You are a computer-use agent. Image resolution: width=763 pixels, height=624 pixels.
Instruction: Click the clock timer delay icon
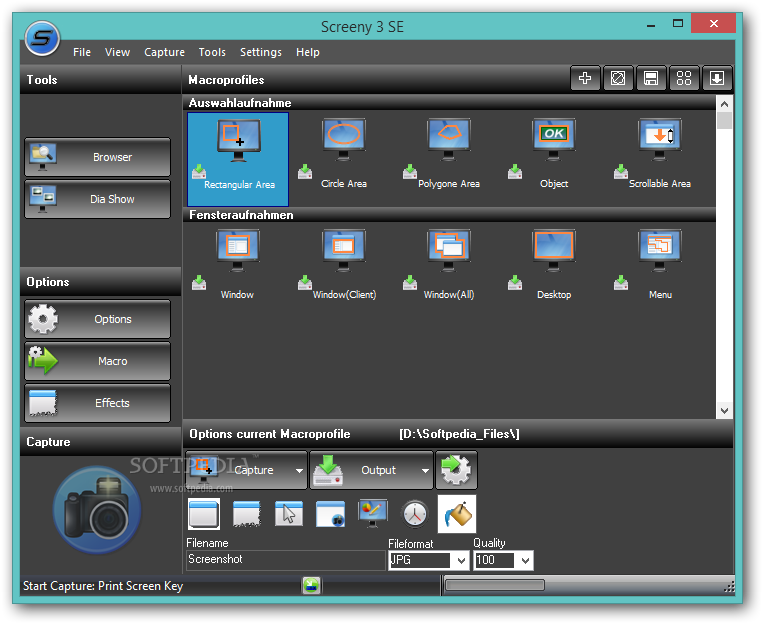tap(415, 514)
